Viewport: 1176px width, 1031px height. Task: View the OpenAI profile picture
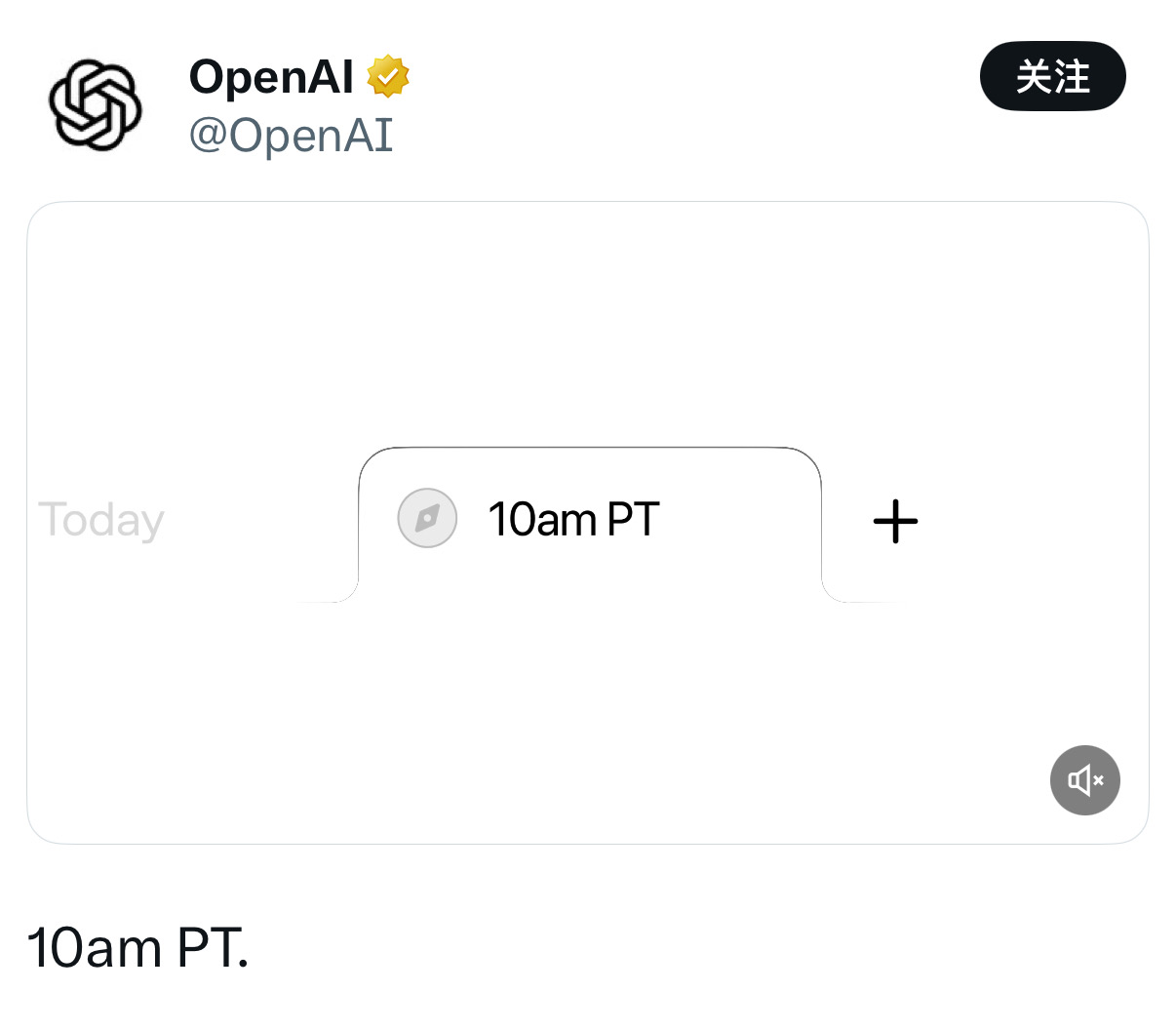pyautogui.click(x=96, y=104)
